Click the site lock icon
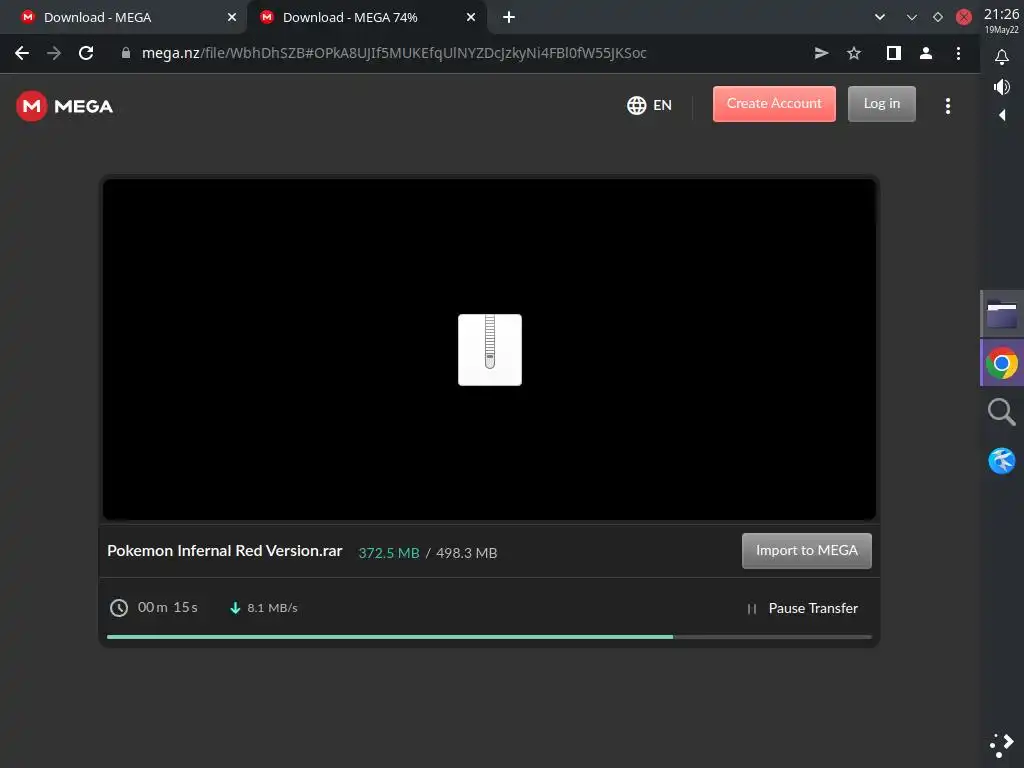Image resolution: width=1024 pixels, height=768 pixels. coord(126,53)
